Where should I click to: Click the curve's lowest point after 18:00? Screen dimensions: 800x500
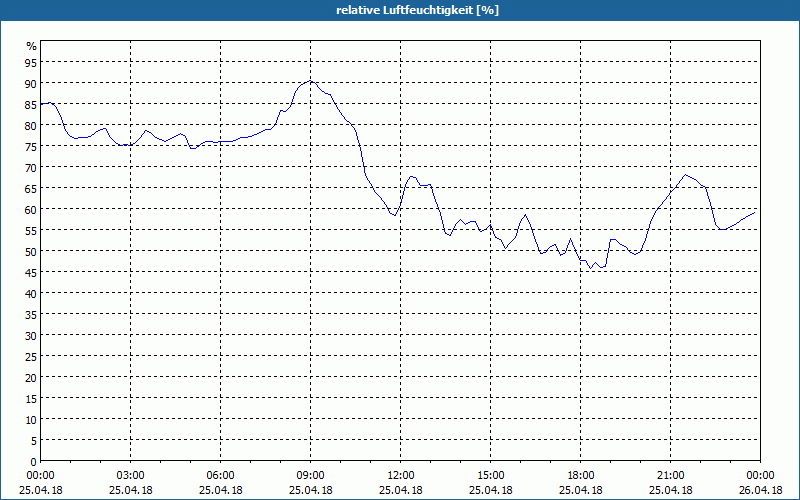(591, 268)
